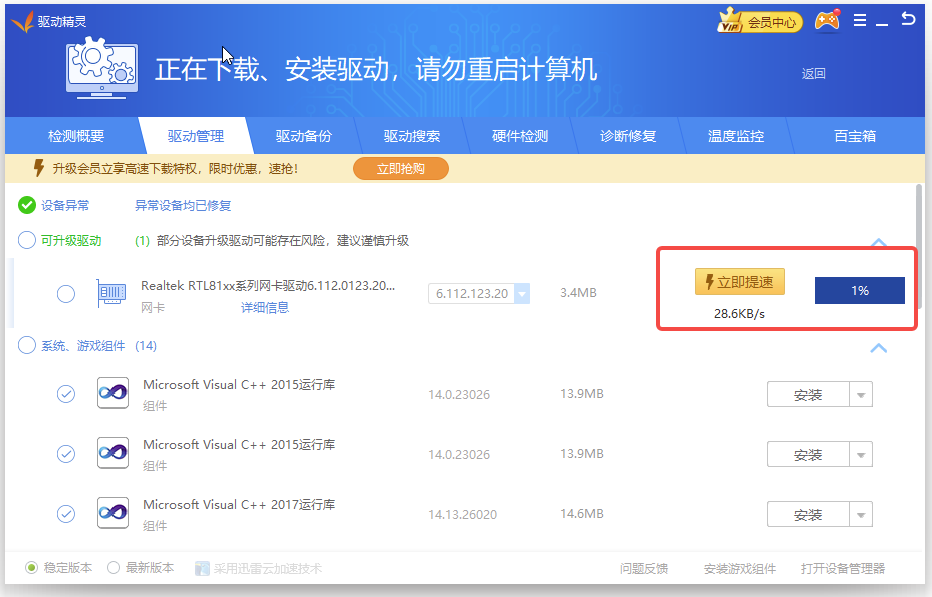
Task: Click the first Visual C++ 2015 component icon
Action: point(112,393)
